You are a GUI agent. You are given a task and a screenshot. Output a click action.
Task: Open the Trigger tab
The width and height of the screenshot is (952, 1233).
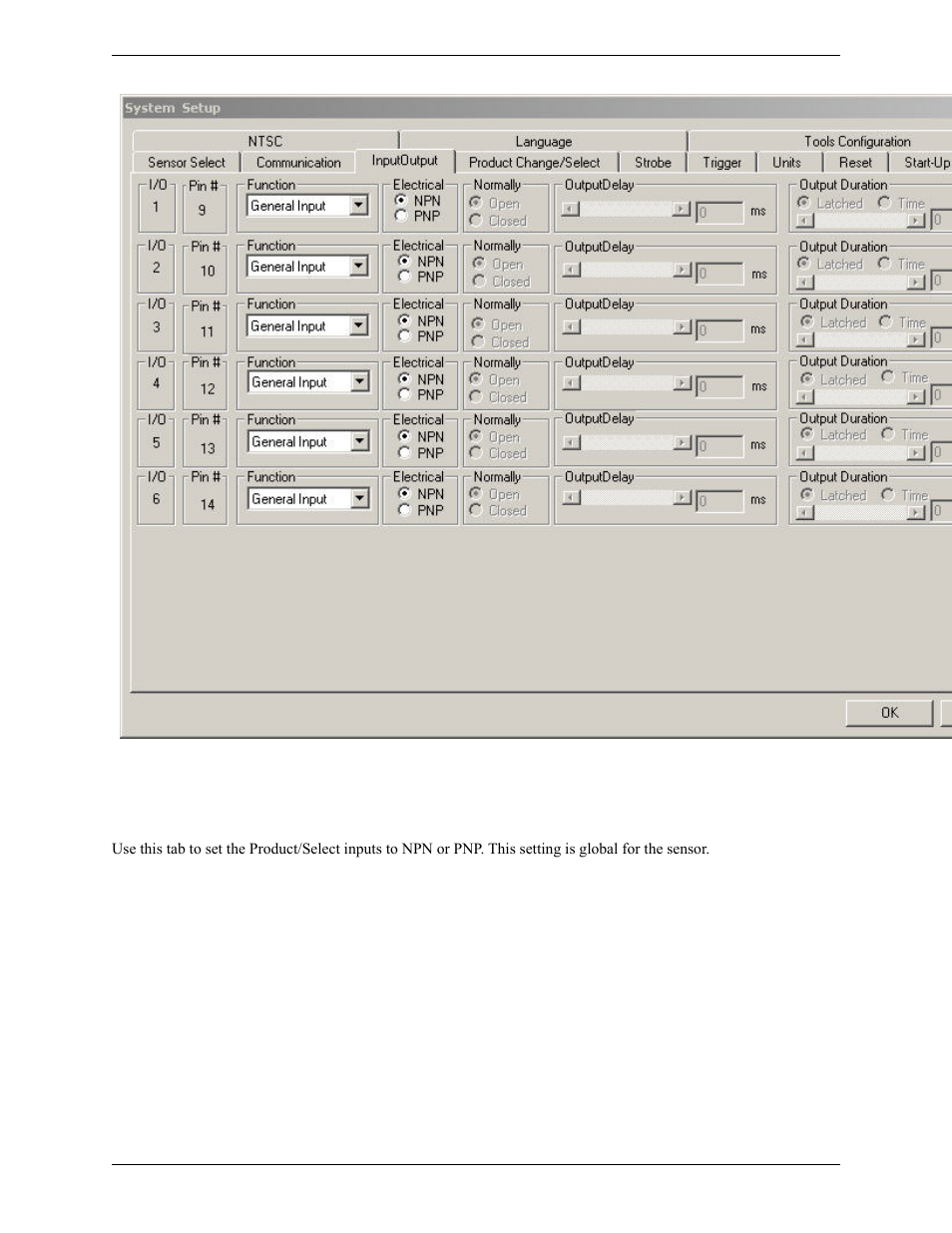click(721, 163)
